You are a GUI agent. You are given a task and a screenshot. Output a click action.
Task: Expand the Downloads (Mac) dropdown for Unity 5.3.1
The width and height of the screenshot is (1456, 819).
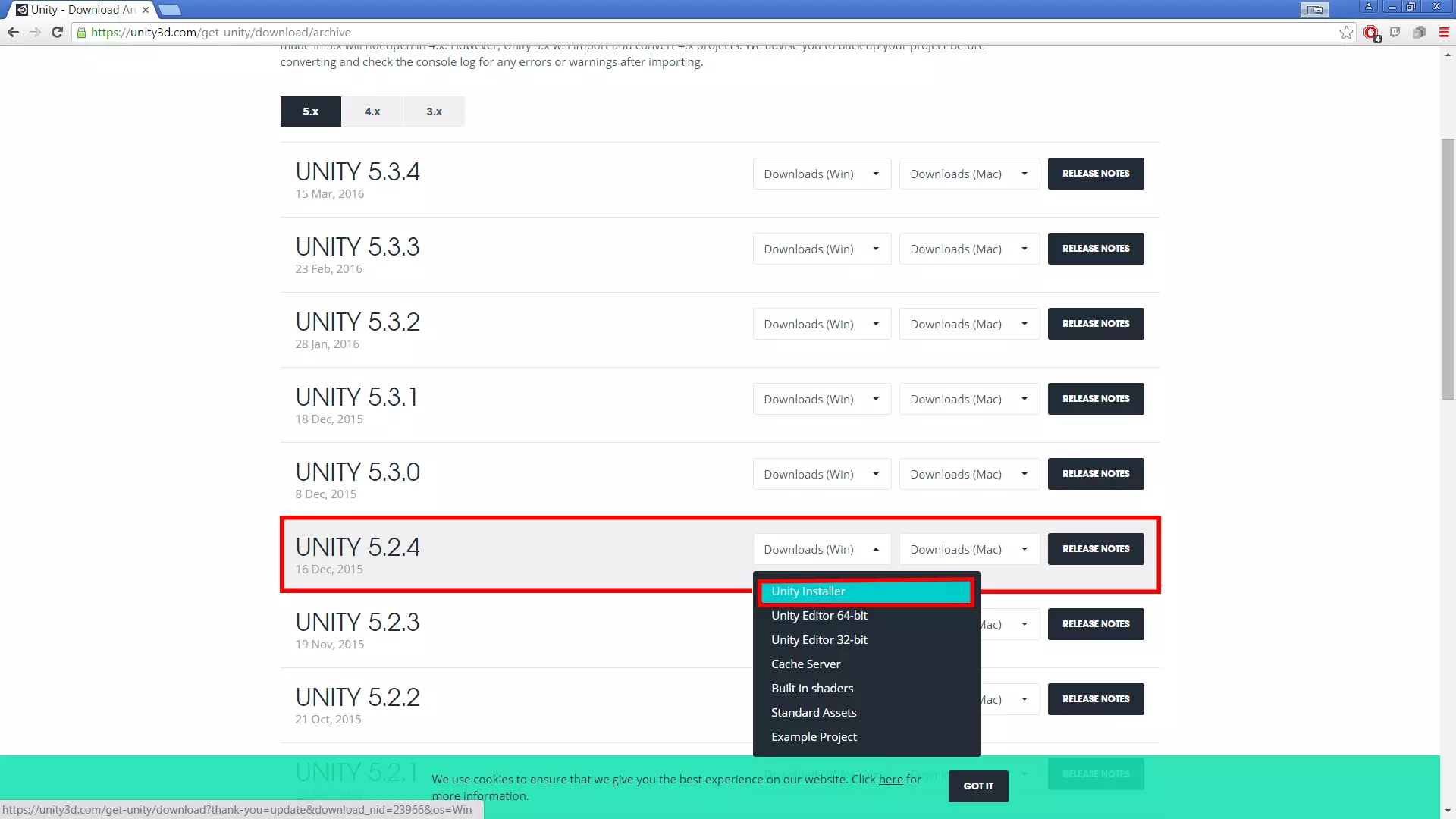(x=968, y=399)
